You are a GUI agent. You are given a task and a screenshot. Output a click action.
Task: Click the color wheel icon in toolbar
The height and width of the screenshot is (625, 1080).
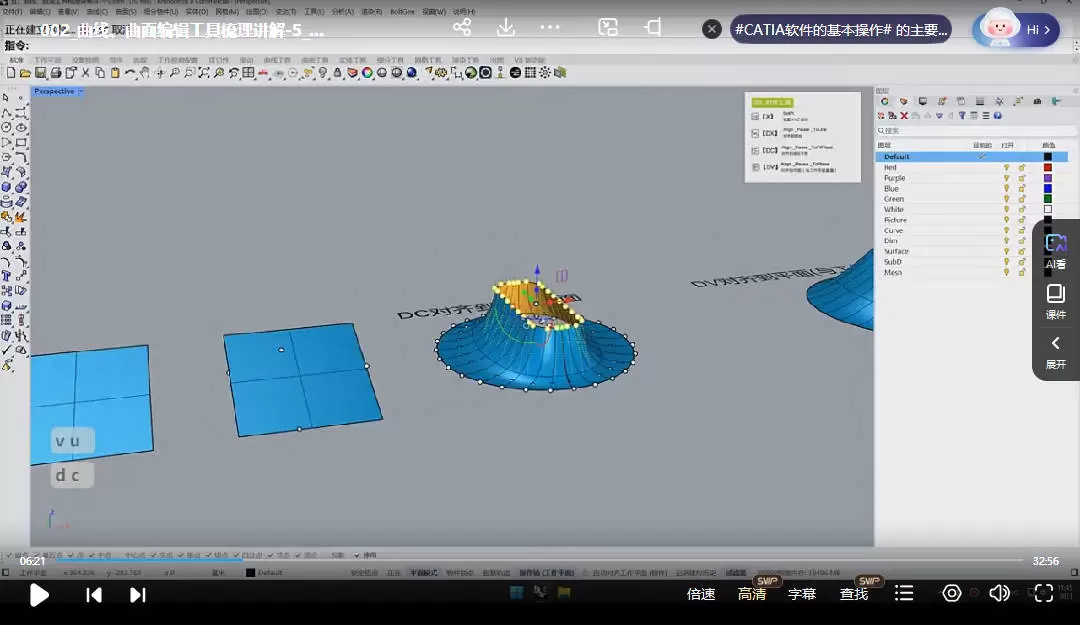367,73
